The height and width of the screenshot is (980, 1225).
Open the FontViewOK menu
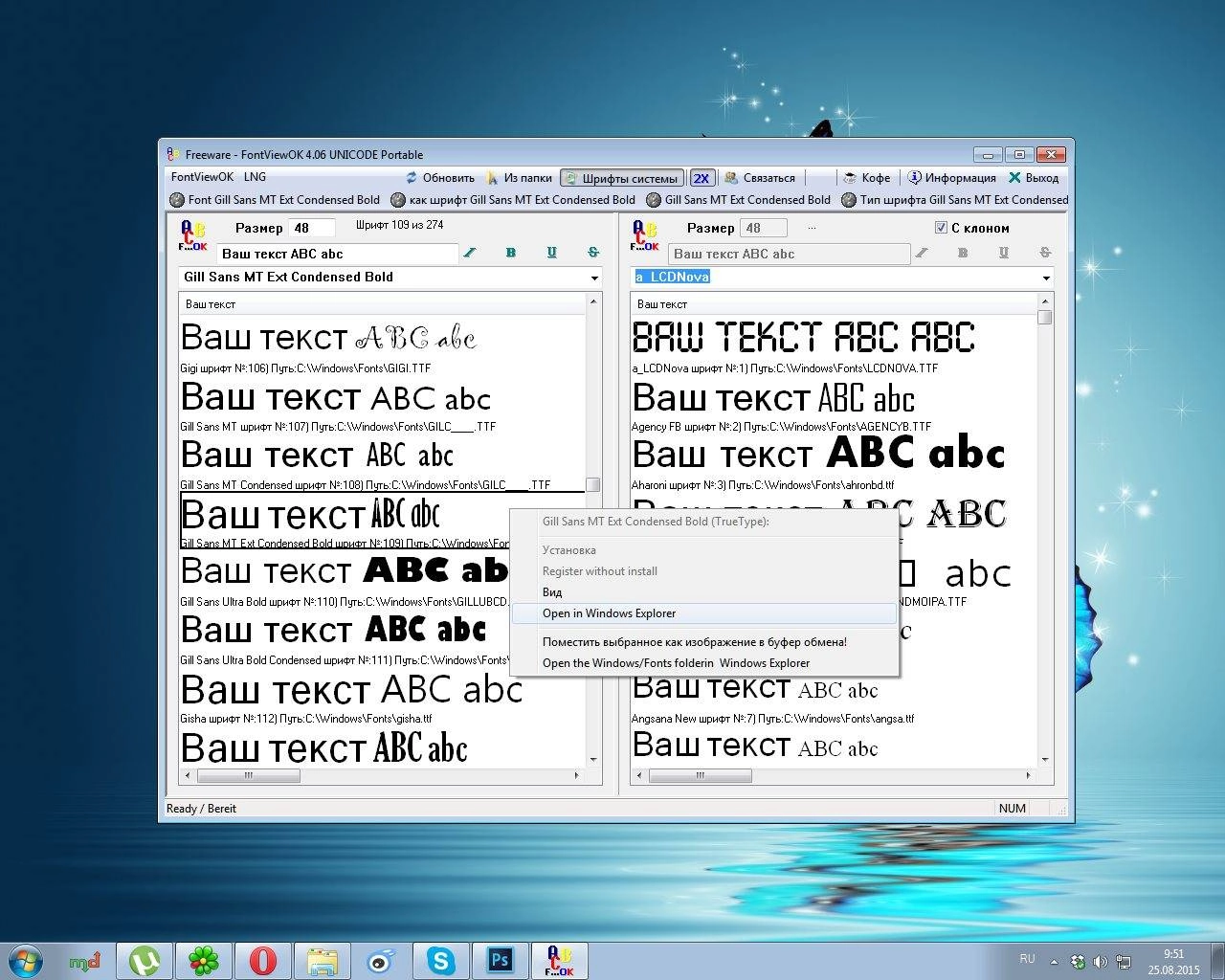click(202, 177)
